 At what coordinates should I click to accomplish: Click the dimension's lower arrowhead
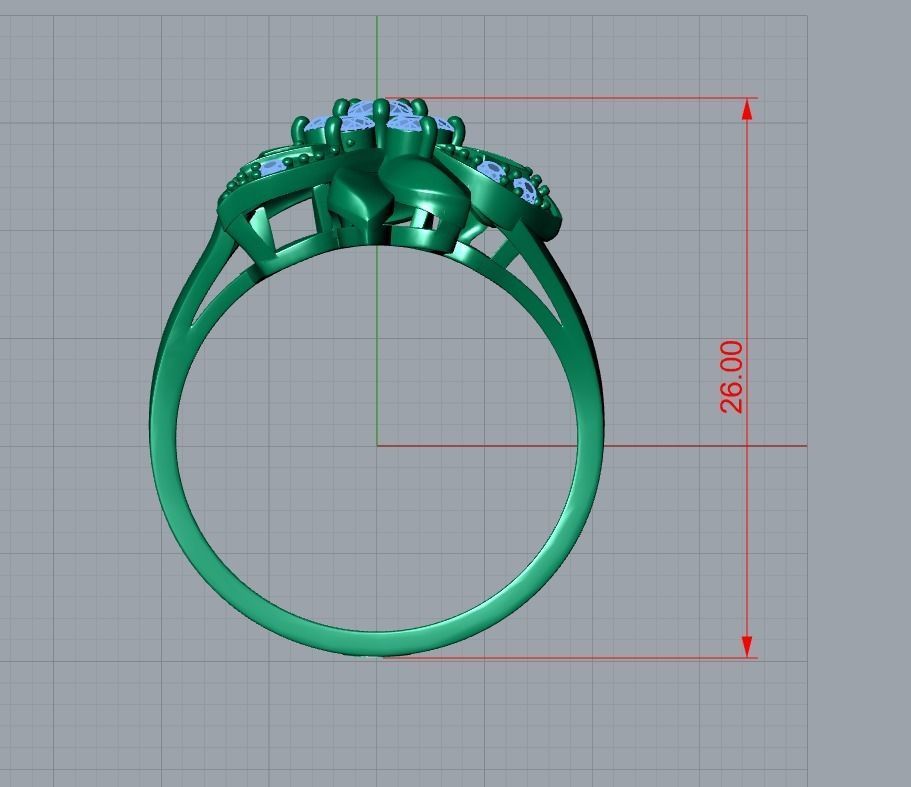(747, 646)
